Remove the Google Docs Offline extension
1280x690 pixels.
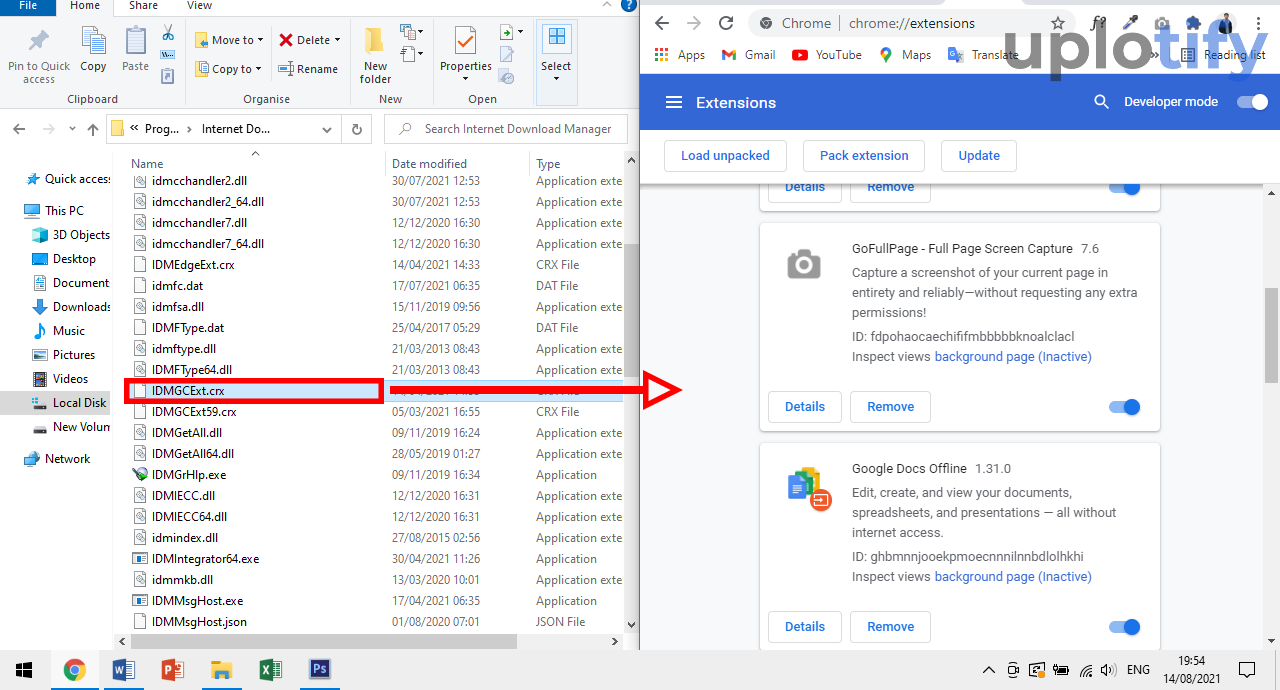pos(890,627)
